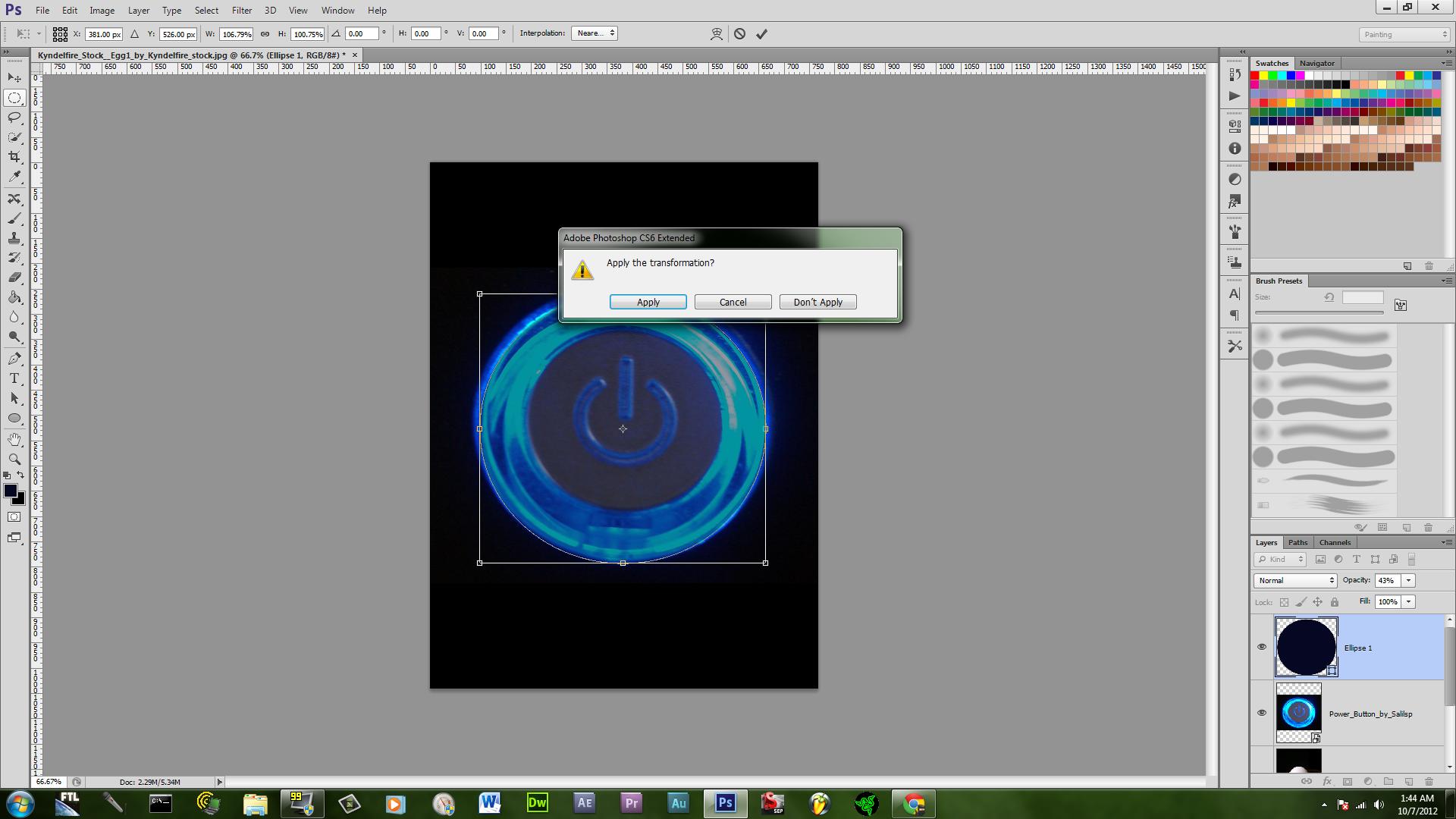Click the foreground color swatch

[x=10, y=491]
